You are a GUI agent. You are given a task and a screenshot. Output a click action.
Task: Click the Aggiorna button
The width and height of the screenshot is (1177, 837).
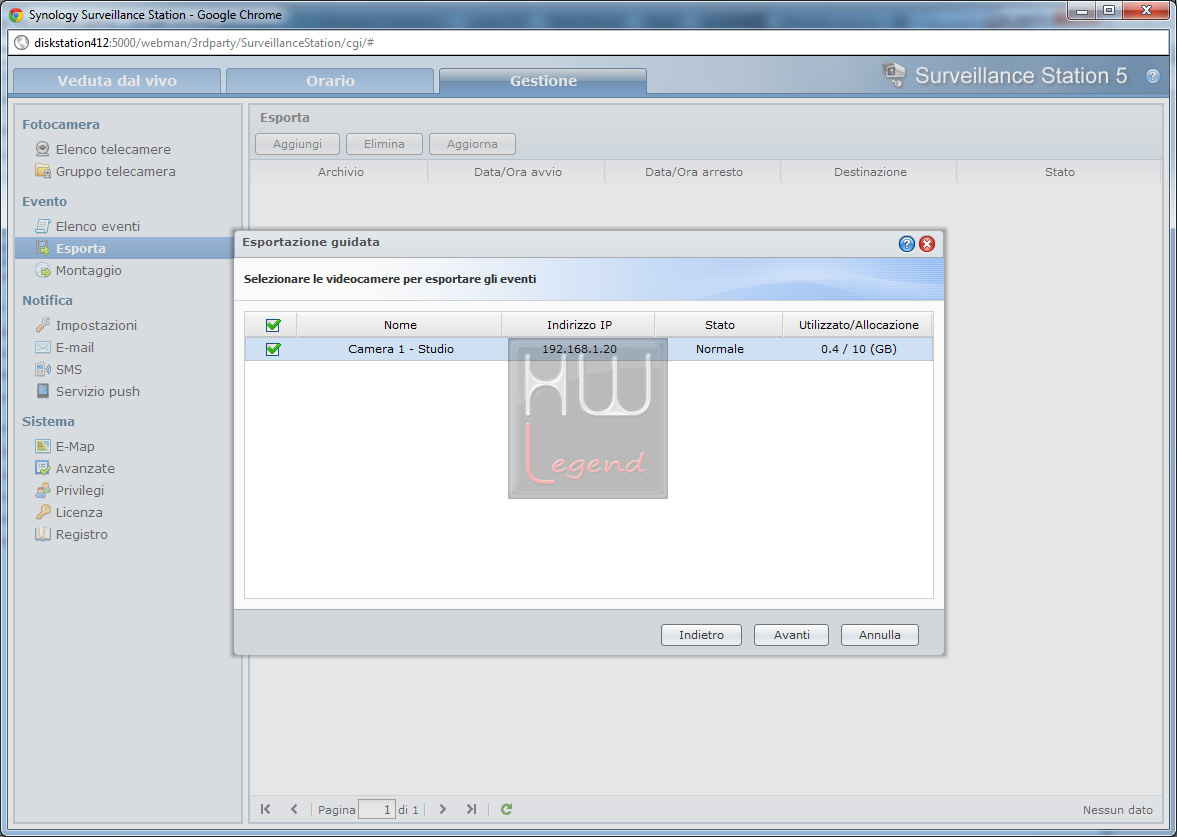click(472, 143)
